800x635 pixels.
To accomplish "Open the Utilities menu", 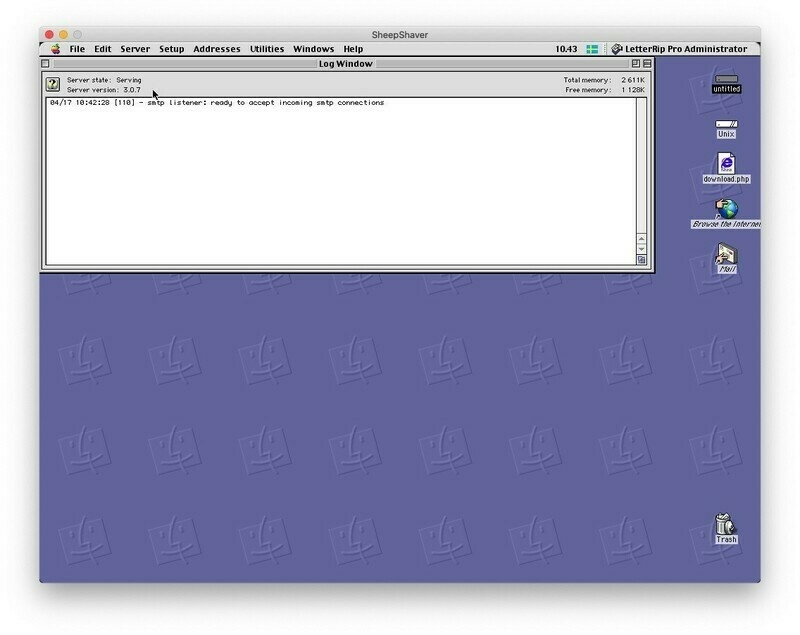I will tap(267, 49).
